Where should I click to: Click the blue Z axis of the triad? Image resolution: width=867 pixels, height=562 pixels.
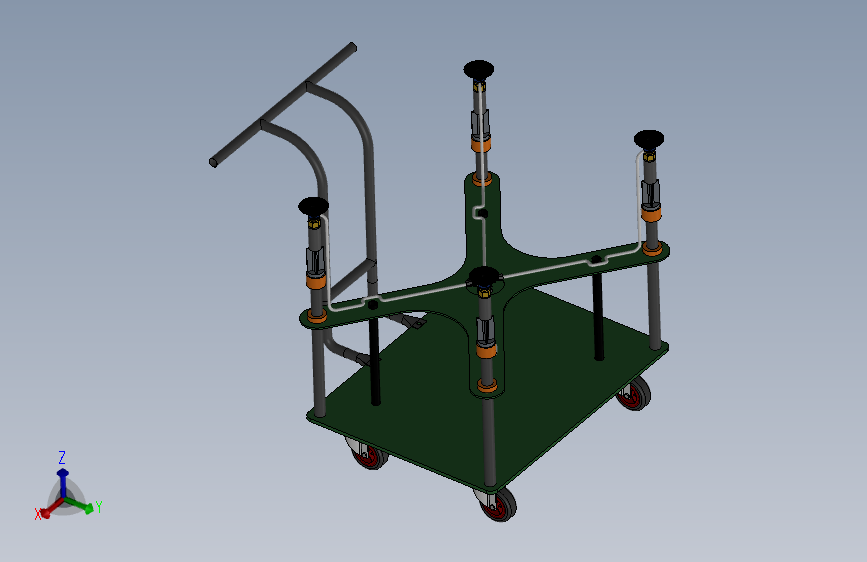tap(62, 483)
